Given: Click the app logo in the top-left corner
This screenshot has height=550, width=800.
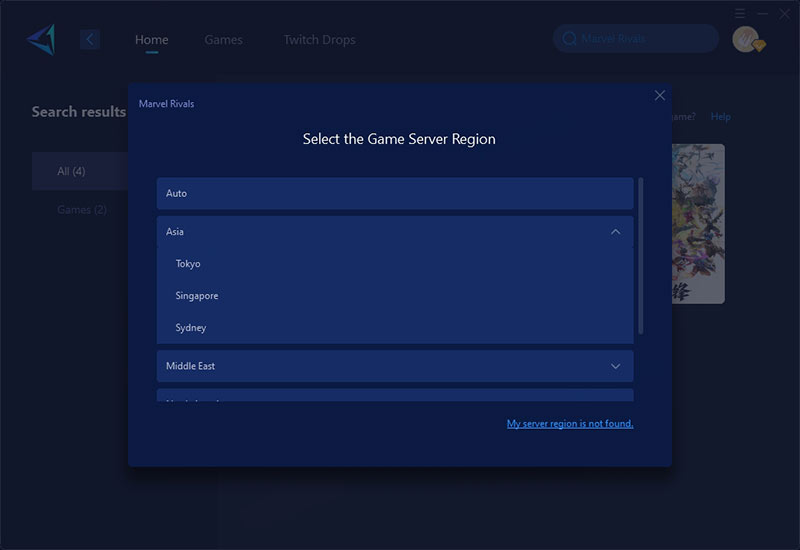Looking at the screenshot, I should 41,39.
